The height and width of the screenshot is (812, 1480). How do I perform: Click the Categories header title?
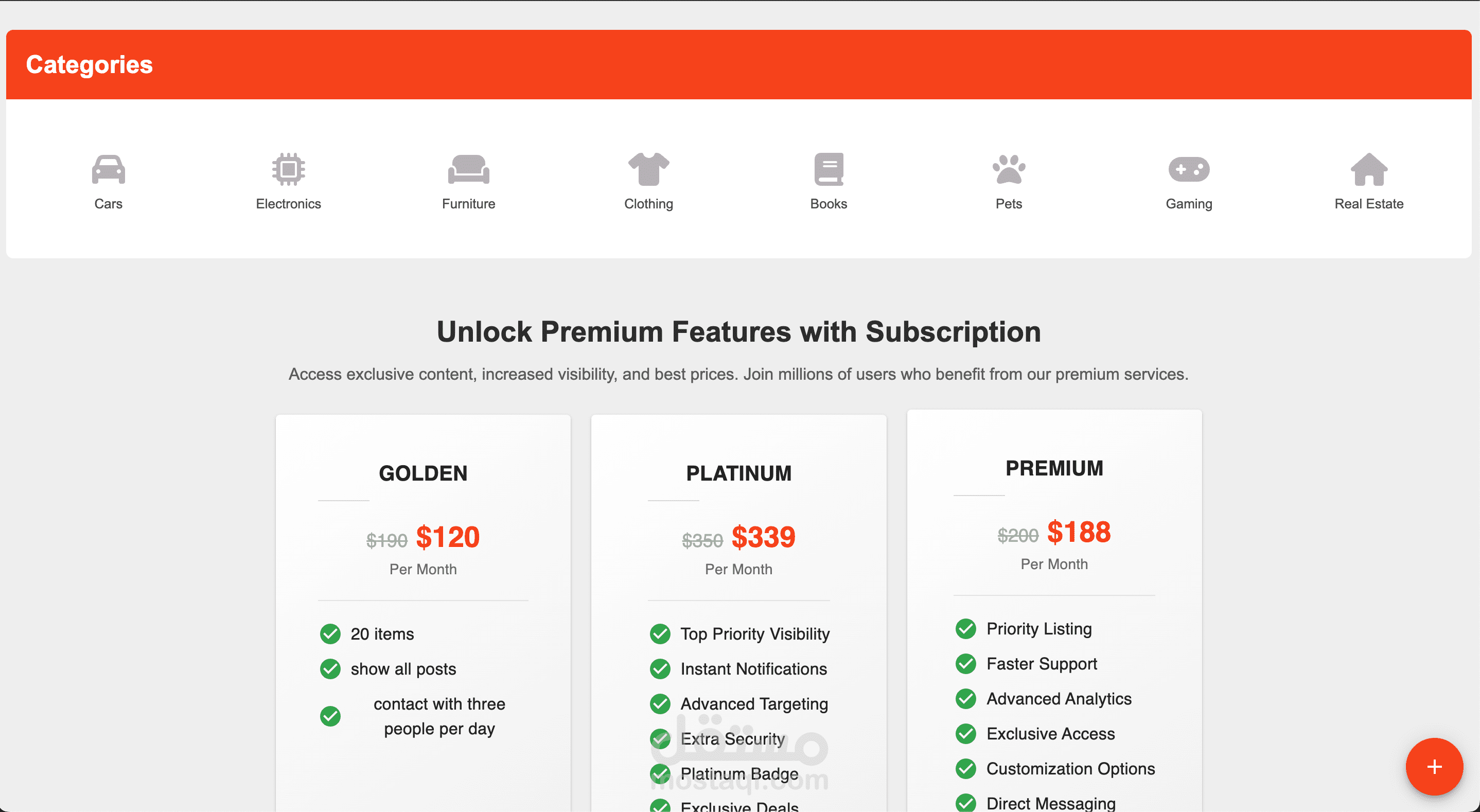pos(89,64)
